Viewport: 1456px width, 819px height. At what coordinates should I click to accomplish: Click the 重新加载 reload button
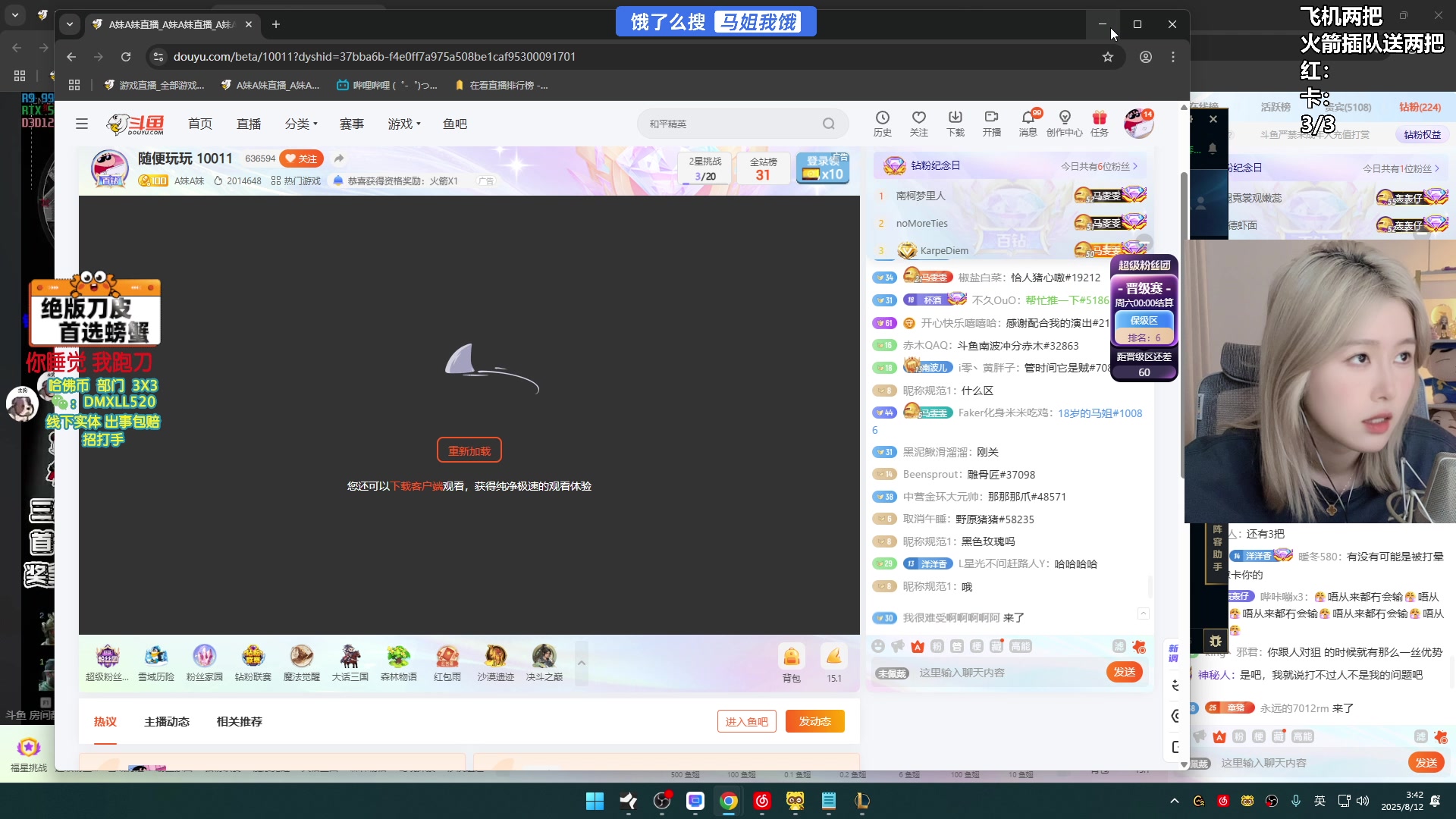tap(469, 450)
